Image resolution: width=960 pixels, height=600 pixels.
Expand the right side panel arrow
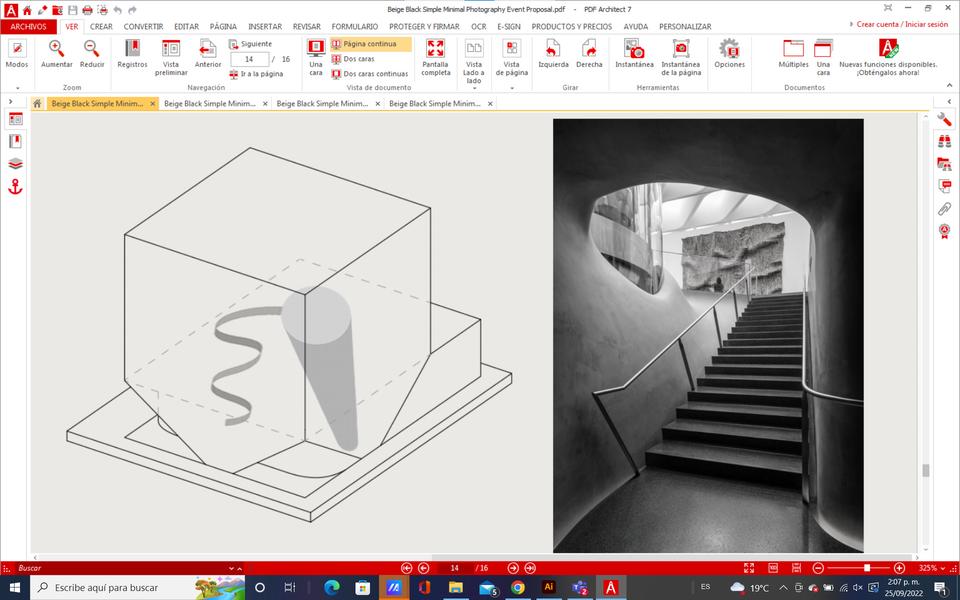pos(949,102)
